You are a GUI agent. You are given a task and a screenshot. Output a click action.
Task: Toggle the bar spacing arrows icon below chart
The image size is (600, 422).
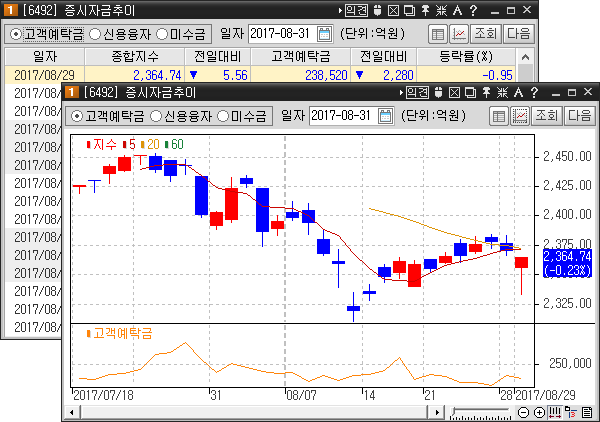point(555,412)
